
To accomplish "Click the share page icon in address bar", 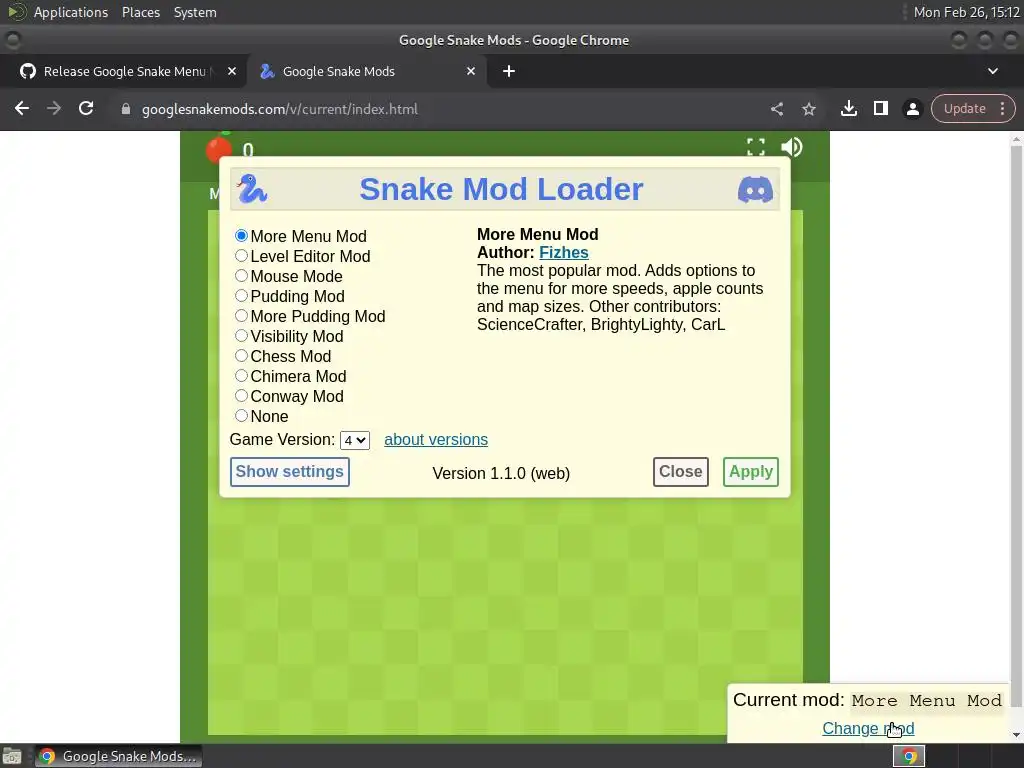I will pos(776,109).
